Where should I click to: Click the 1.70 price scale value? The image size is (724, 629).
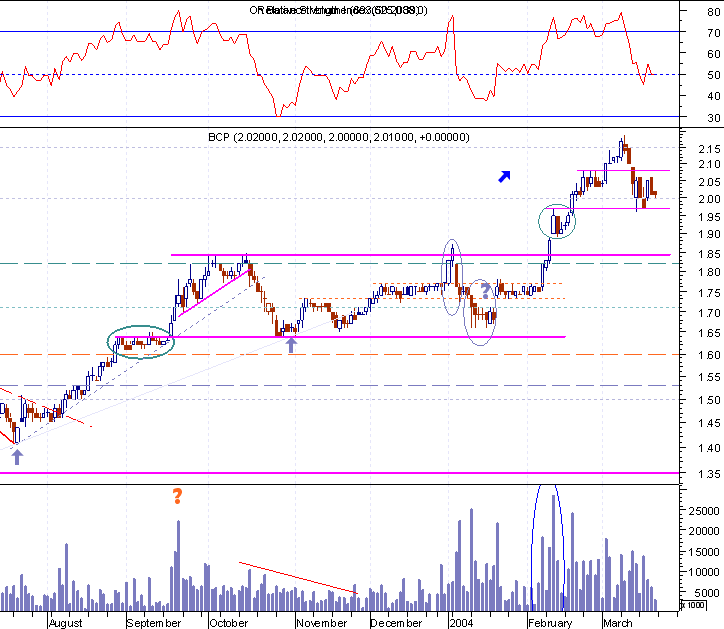pos(709,313)
